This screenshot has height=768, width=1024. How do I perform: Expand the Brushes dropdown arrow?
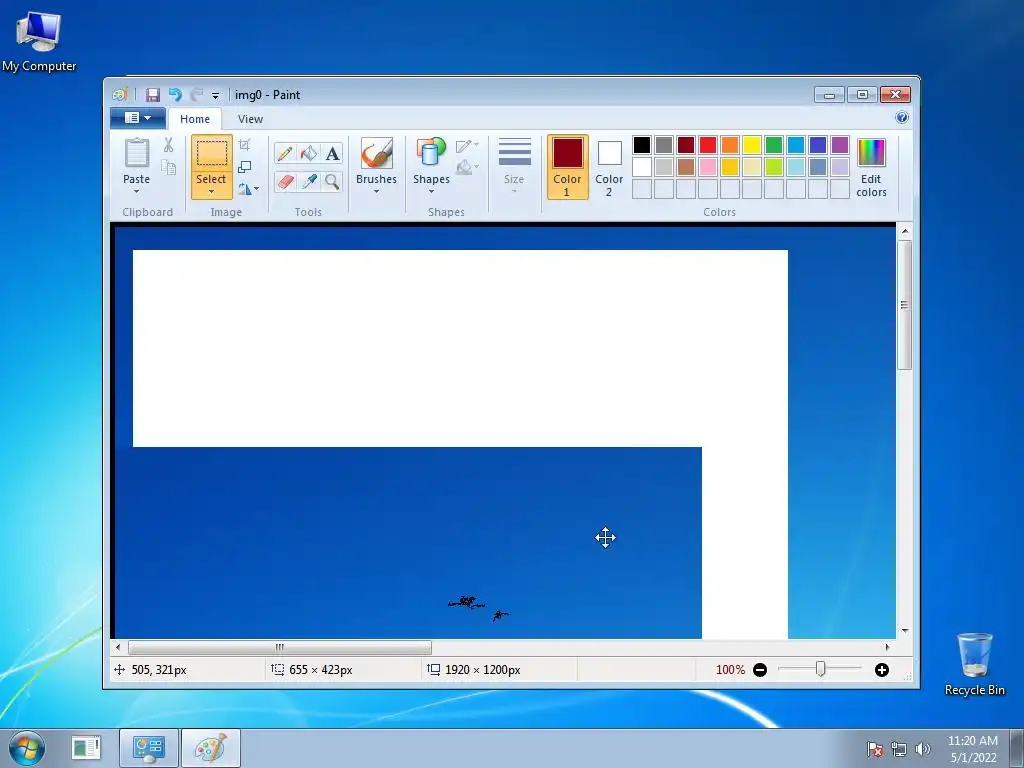[376, 192]
